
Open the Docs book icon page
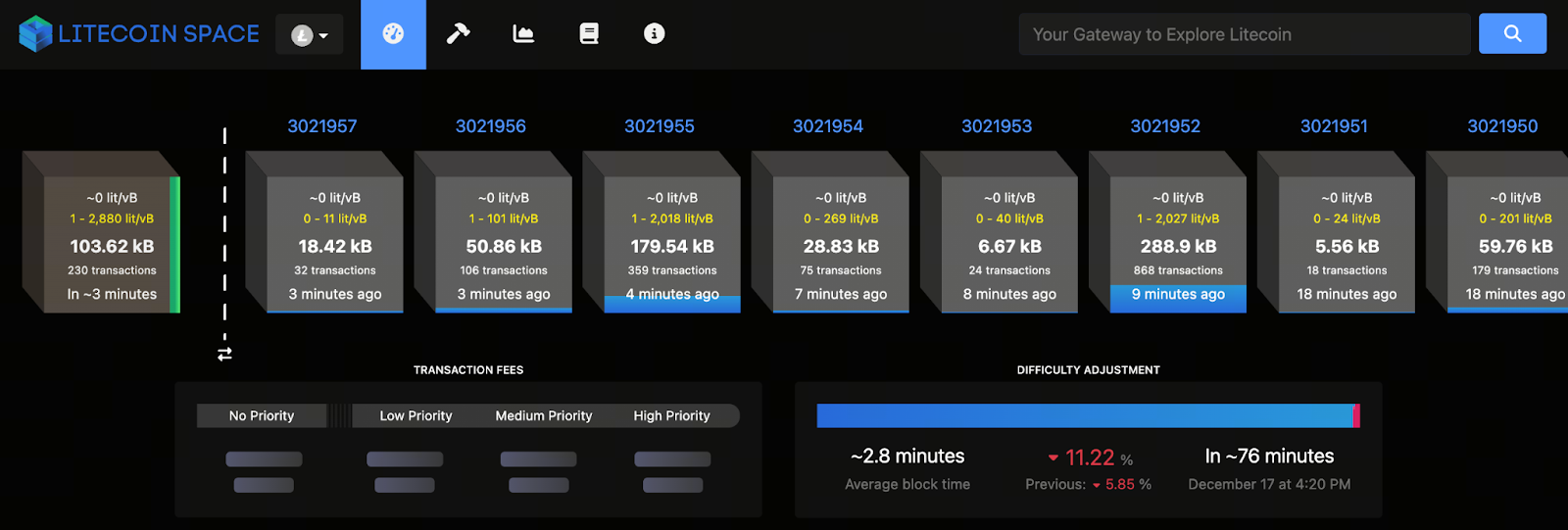click(x=589, y=34)
